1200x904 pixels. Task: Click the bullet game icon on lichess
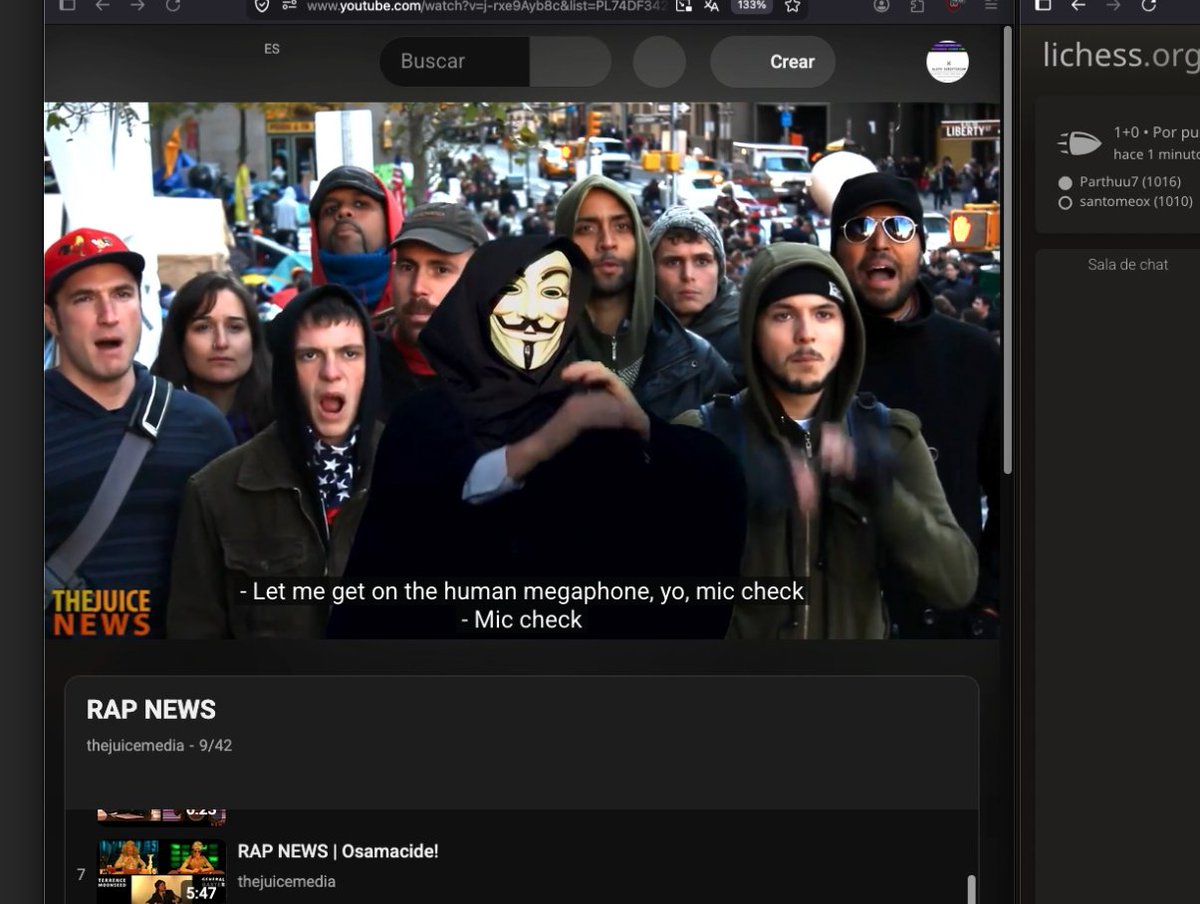click(1080, 143)
